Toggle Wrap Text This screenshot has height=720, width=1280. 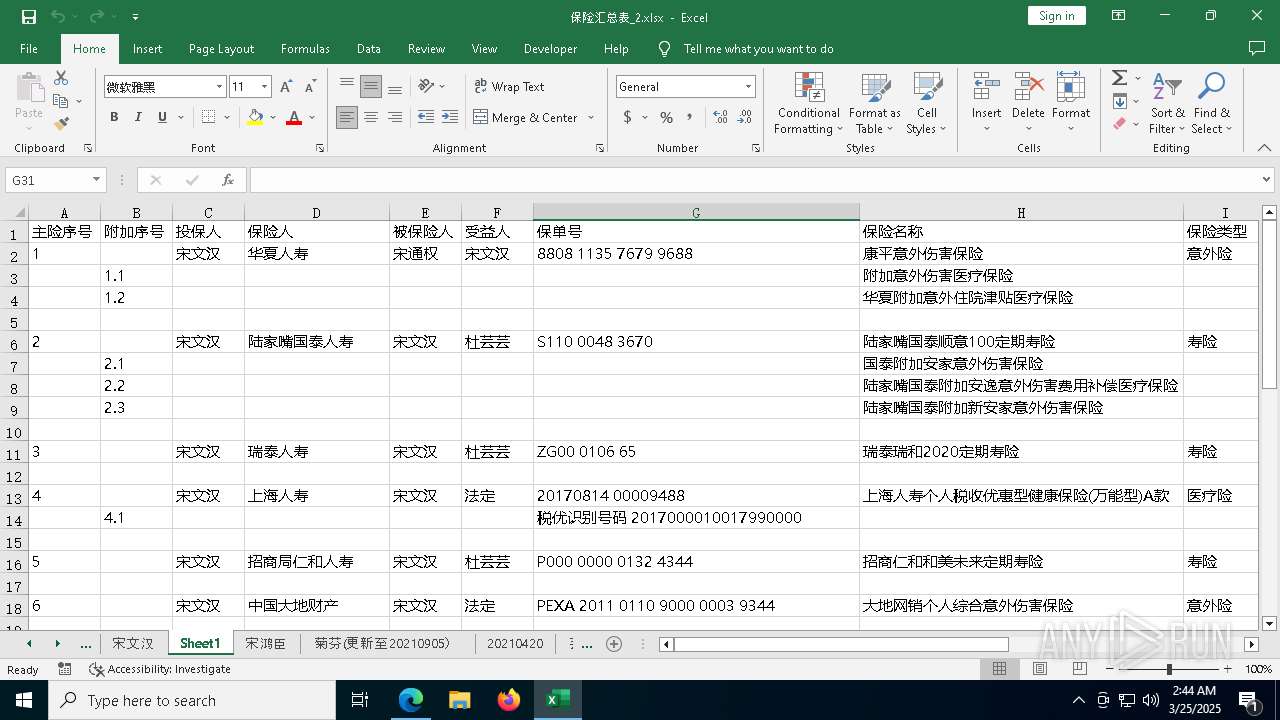click(509, 87)
